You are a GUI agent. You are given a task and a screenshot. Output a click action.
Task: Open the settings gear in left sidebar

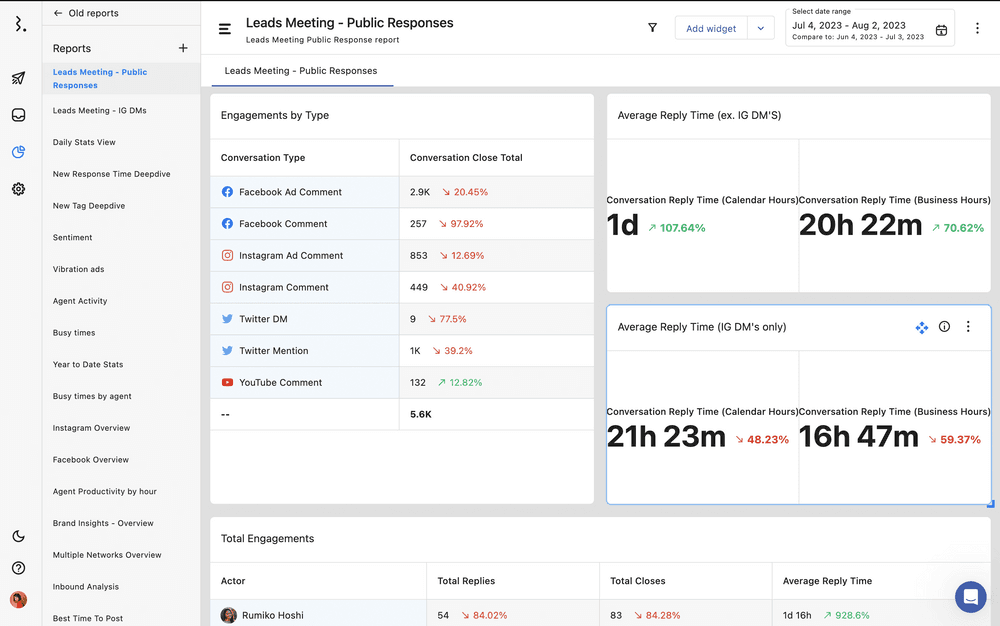[18, 189]
